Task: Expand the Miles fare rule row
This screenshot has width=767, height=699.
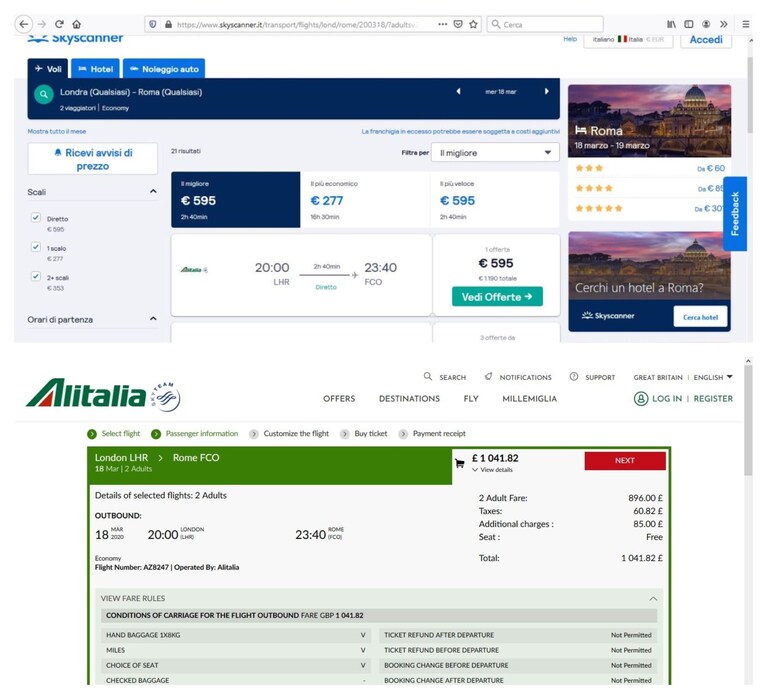Action: 236,650
